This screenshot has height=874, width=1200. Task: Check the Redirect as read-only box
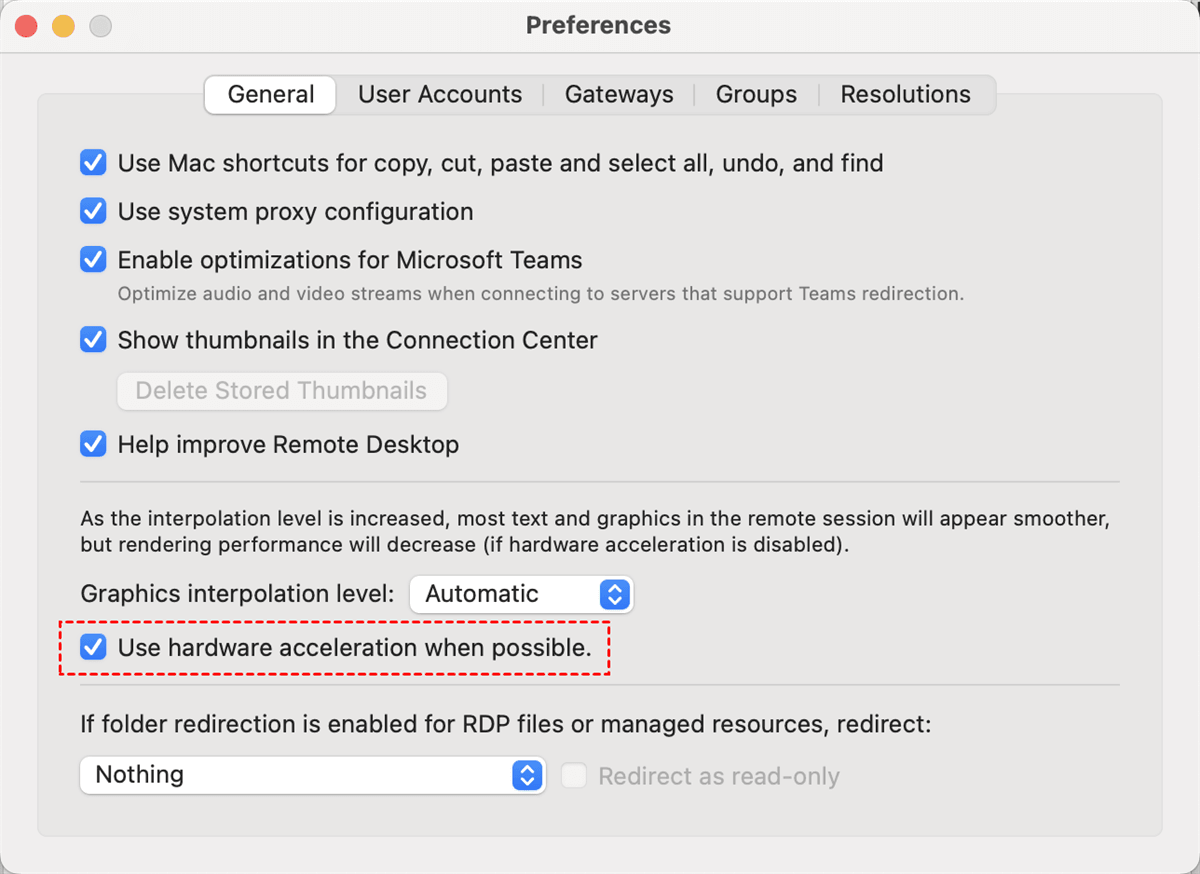coord(574,776)
